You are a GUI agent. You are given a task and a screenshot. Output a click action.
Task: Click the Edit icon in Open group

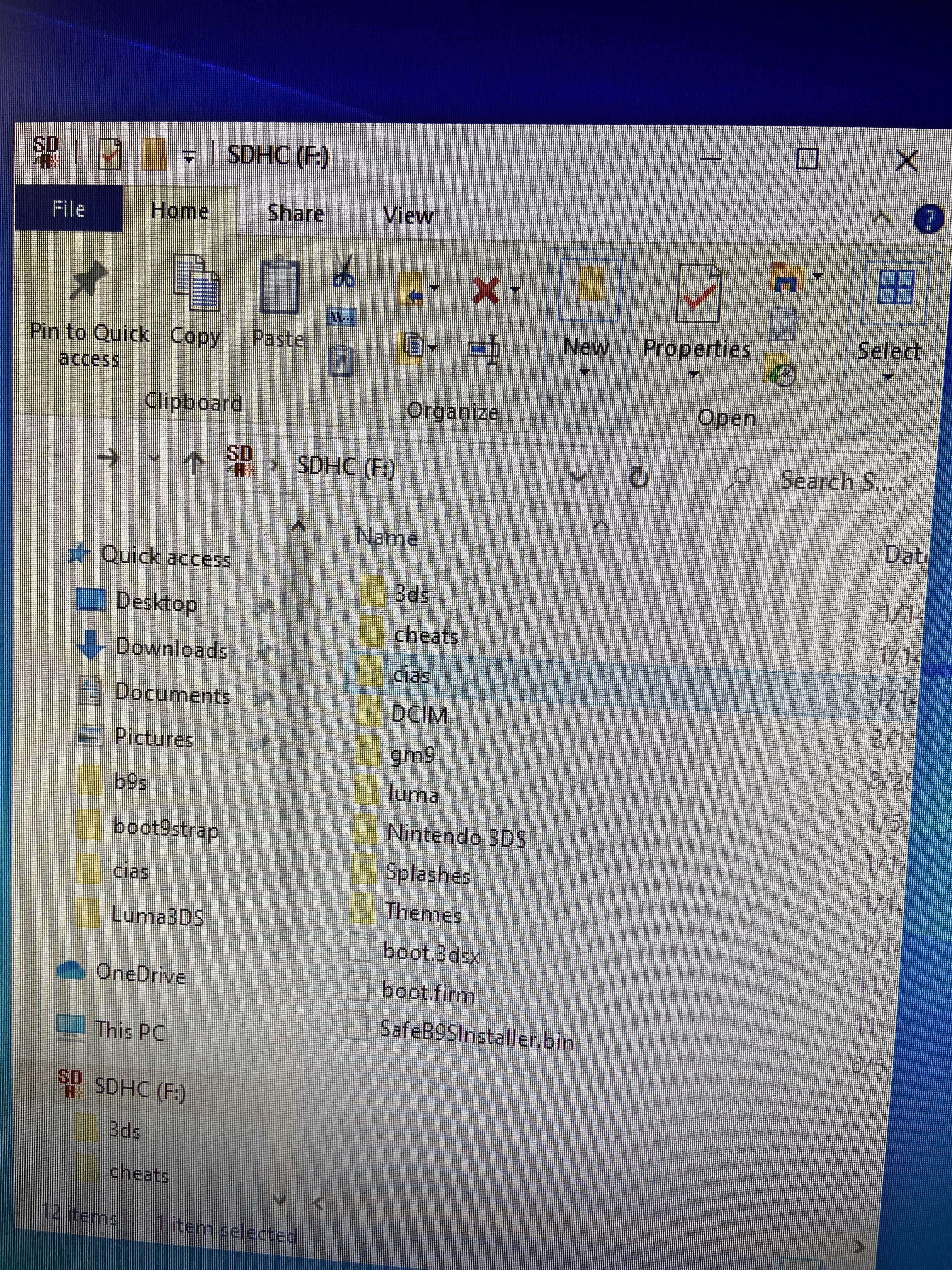click(x=783, y=324)
